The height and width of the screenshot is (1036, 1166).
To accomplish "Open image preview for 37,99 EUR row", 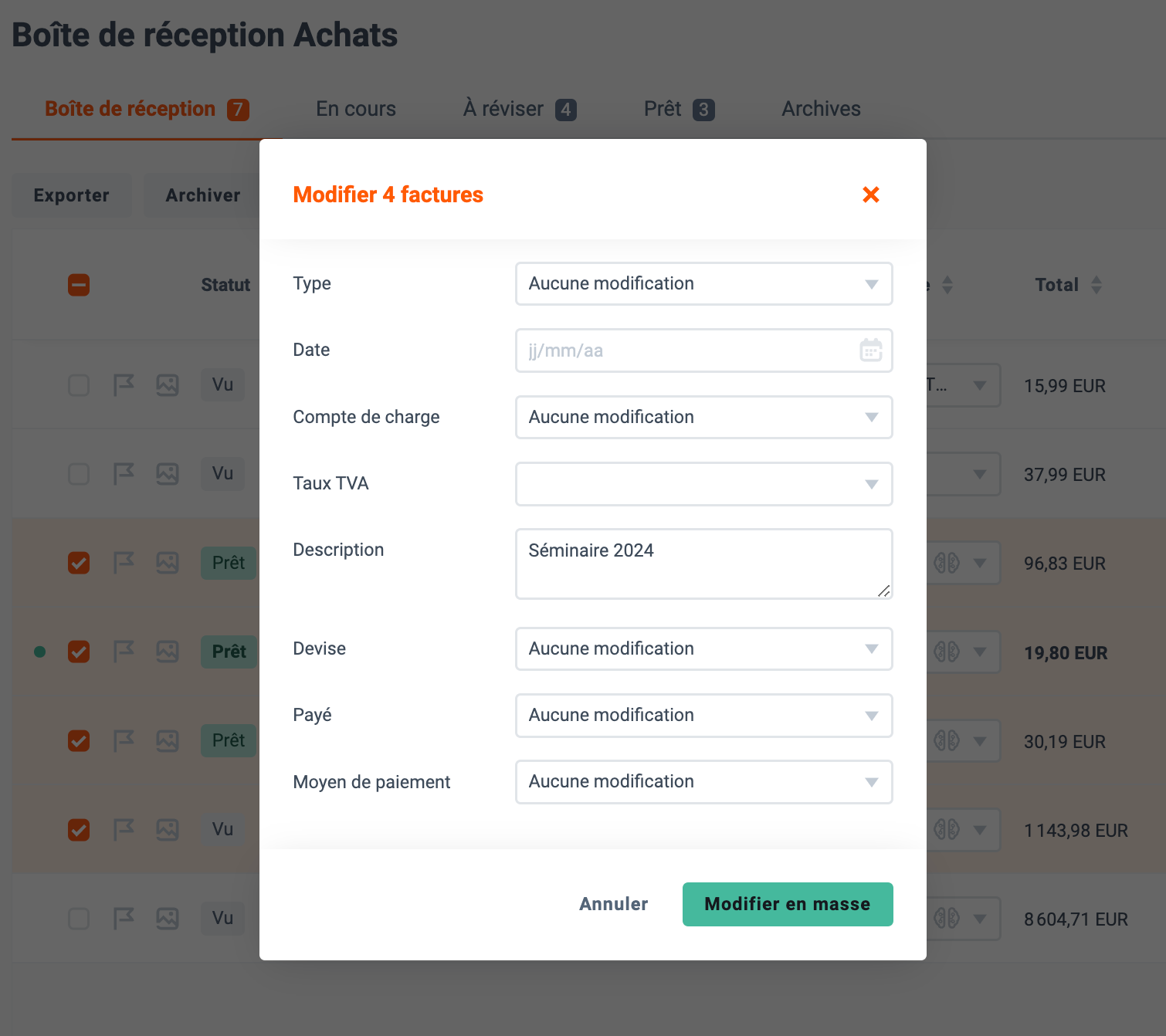I will coord(168,473).
